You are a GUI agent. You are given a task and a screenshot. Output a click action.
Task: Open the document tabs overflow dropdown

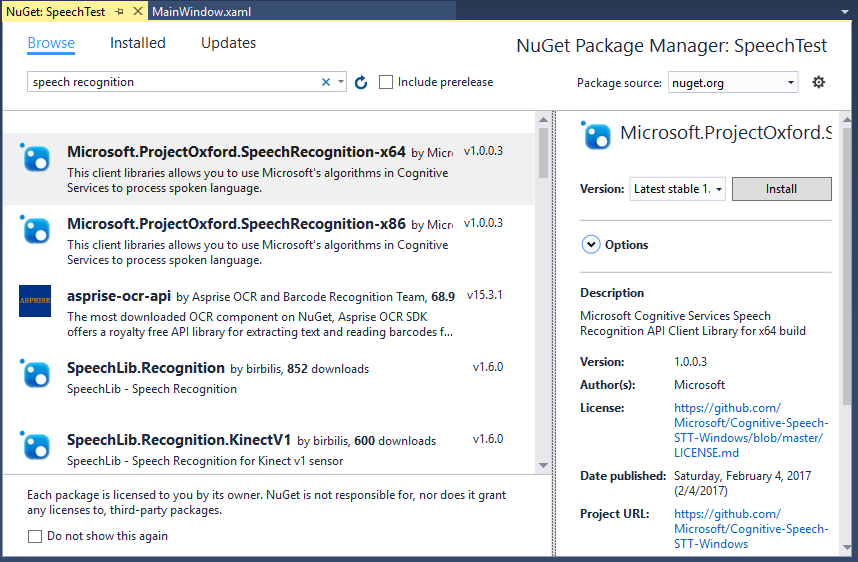coord(845,11)
